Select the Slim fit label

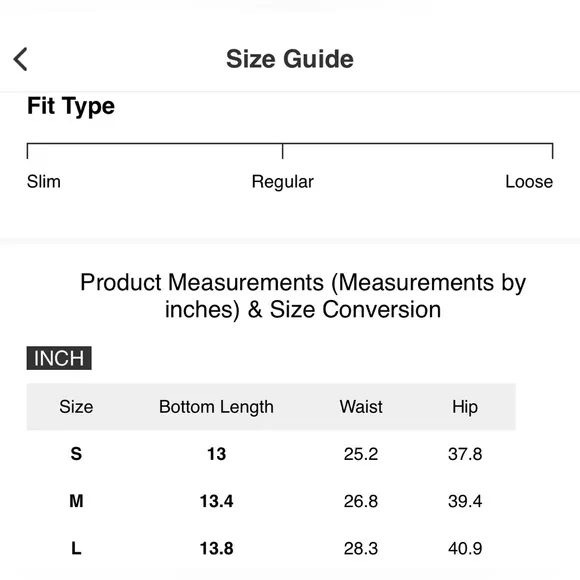[x=44, y=182]
